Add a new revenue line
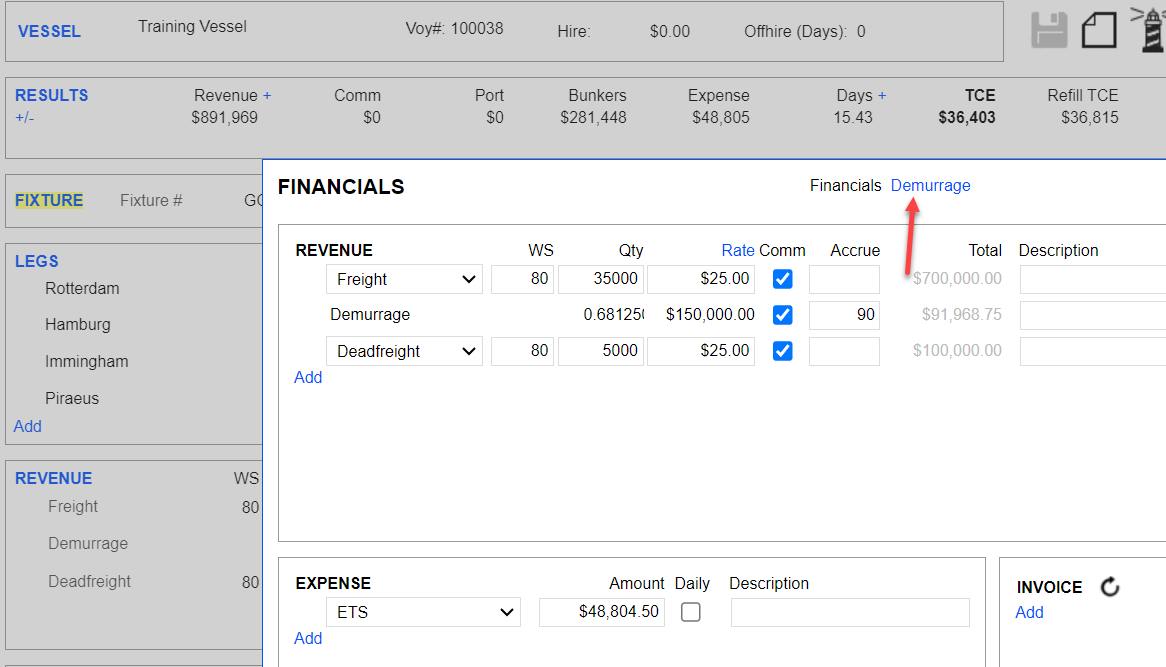The height and width of the screenshot is (667, 1166). (x=308, y=377)
